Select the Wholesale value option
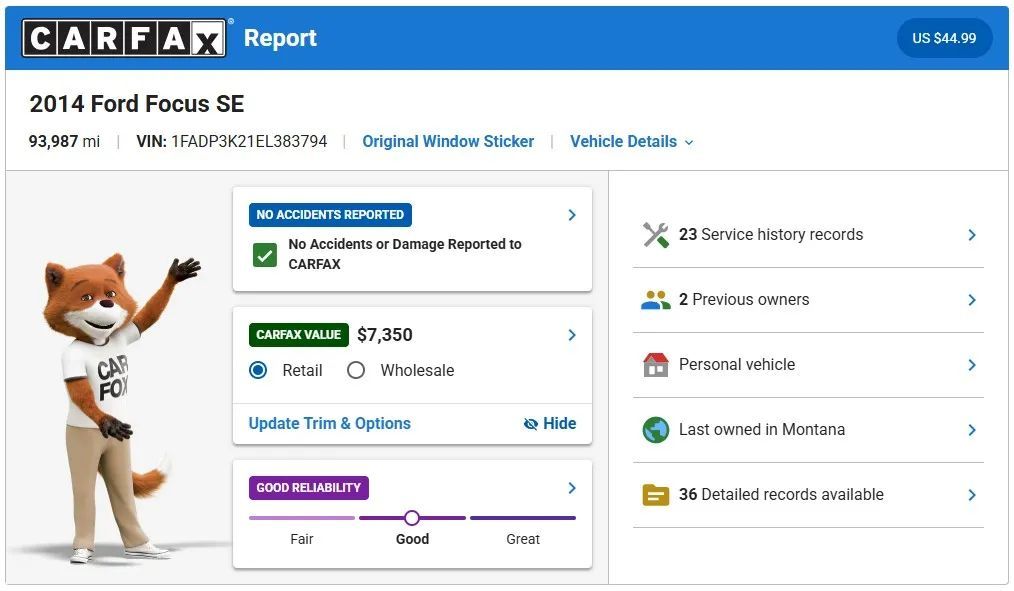The height and width of the screenshot is (591, 1014). (356, 370)
